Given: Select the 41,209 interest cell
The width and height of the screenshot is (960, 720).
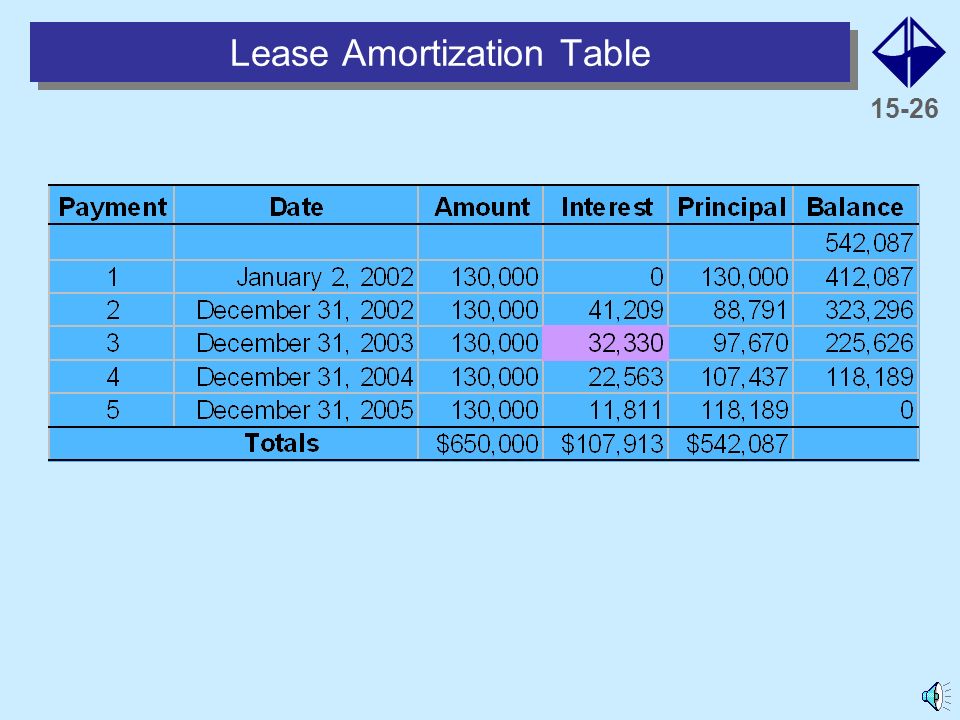Looking at the screenshot, I should pos(606,310).
